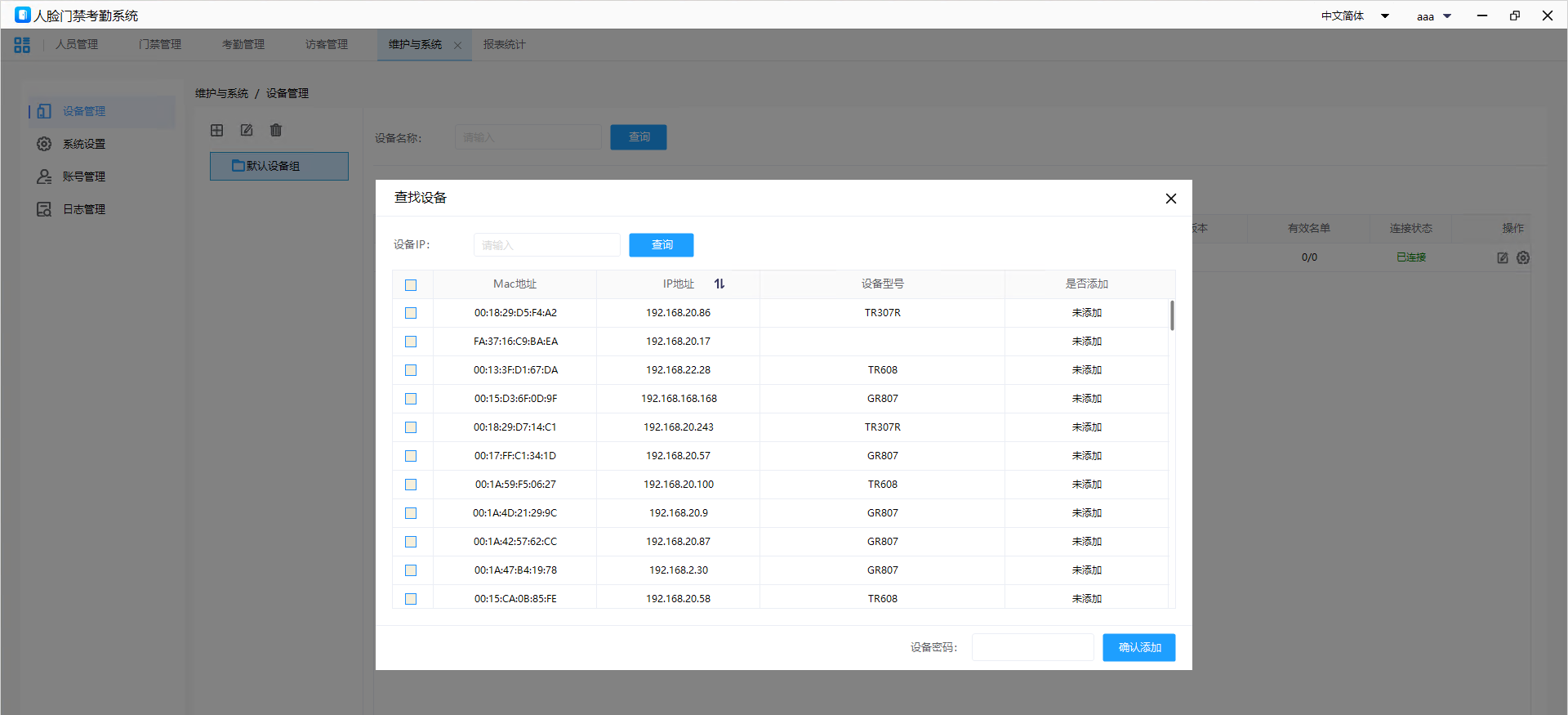Click the device settings gear icon in 操作 column
The width and height of the screenshot is (1568, 715).
(x=1523, y=257)
